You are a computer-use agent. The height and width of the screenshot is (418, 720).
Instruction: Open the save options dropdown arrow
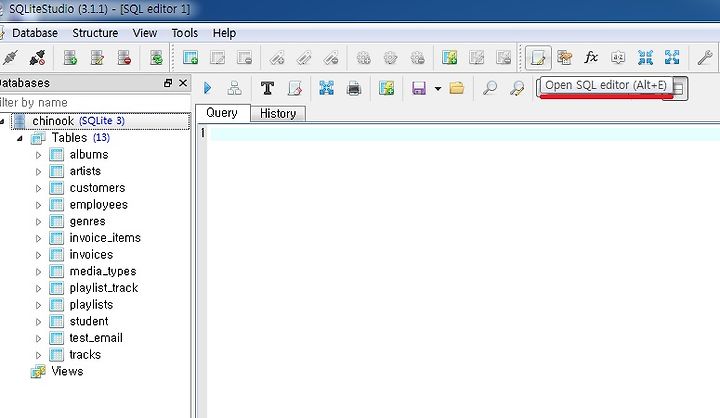pos(438,88)
